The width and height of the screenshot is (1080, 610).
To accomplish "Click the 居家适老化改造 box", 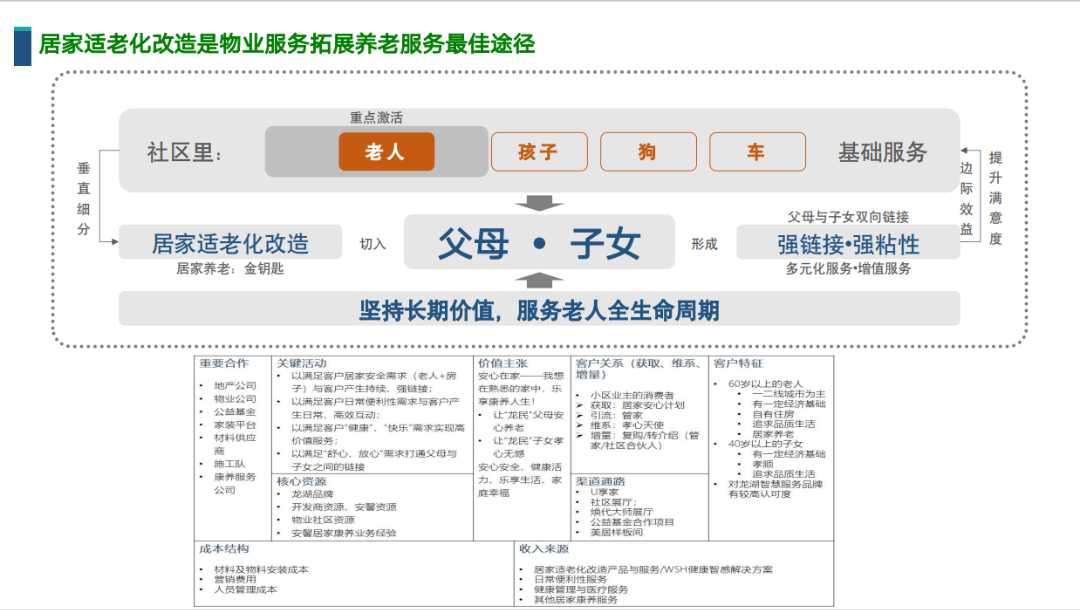I will [230, 243].
